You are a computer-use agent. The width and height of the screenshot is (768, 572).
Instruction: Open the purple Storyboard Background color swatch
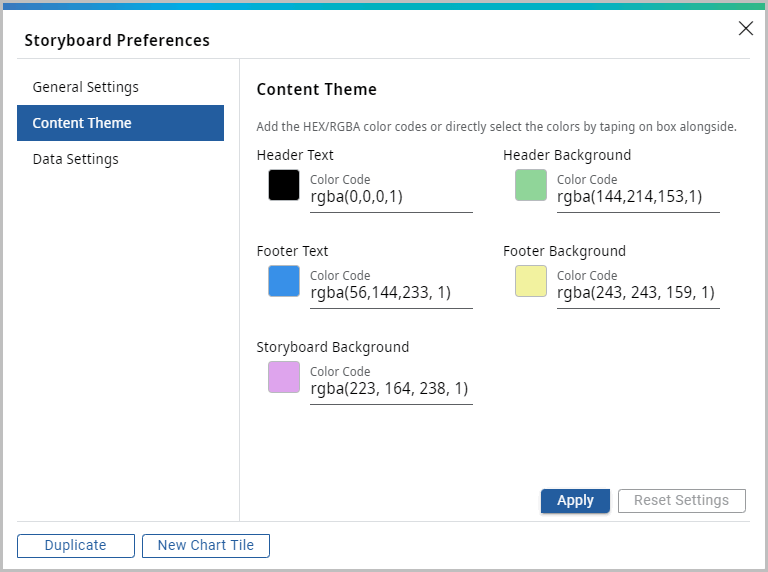(284, 377)
